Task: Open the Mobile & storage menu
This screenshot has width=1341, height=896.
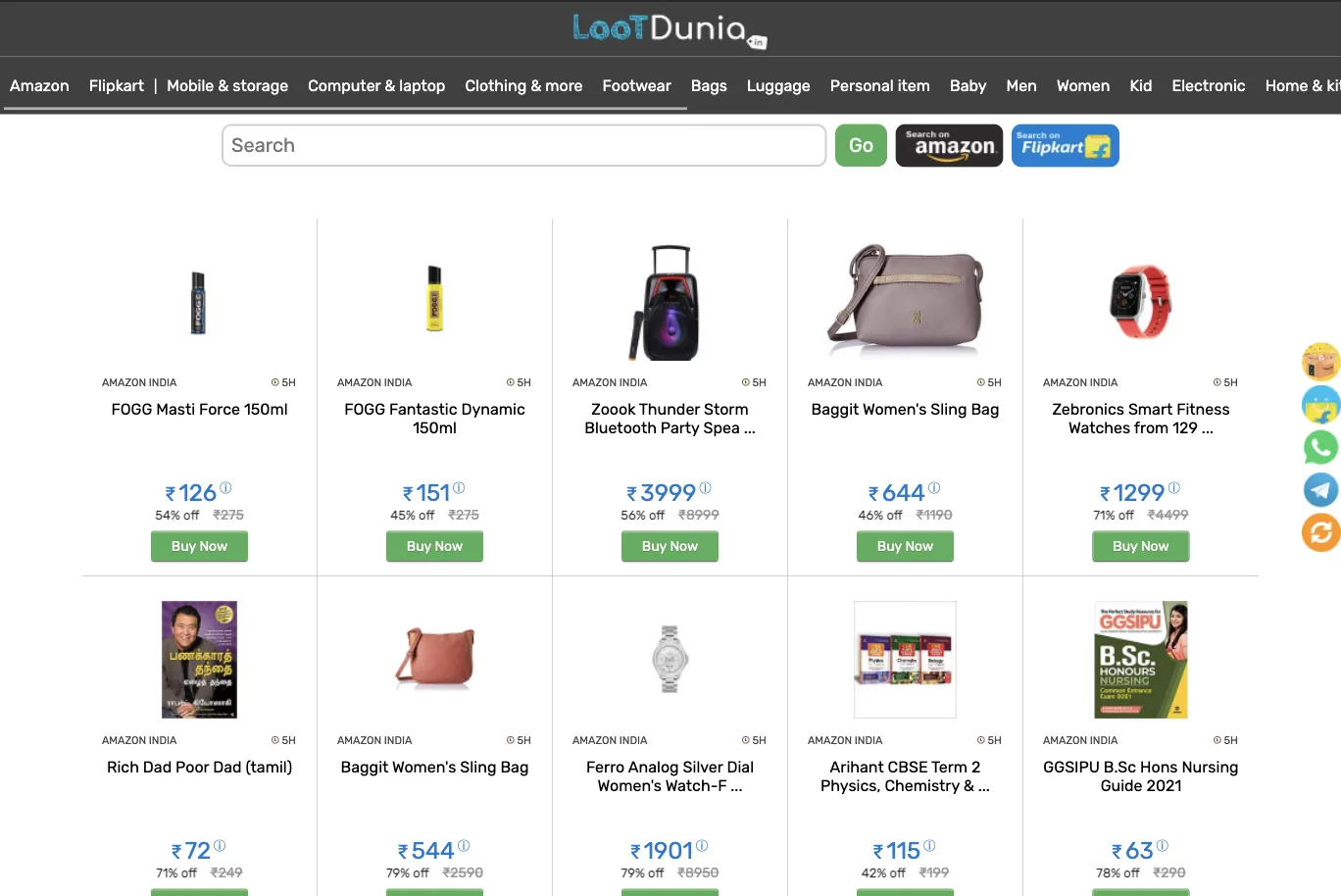Action: 227,86
